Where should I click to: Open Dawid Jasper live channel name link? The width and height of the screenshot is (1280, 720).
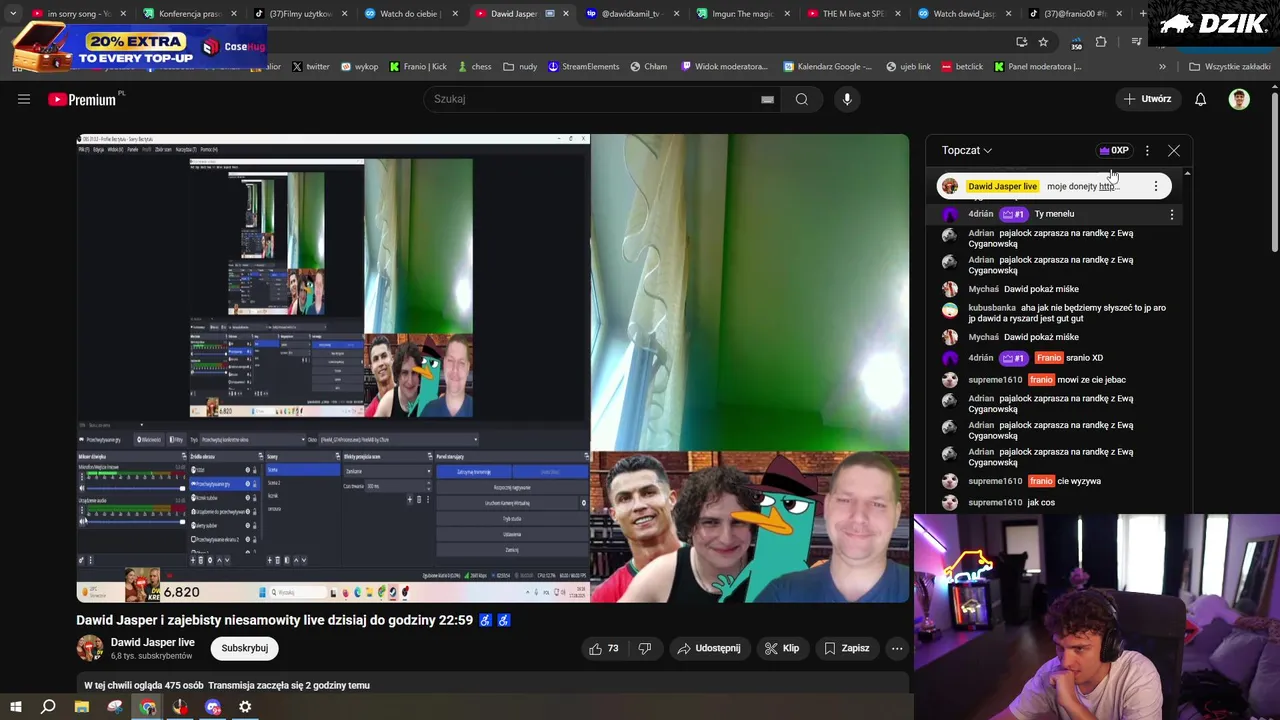tap(152, 642)
